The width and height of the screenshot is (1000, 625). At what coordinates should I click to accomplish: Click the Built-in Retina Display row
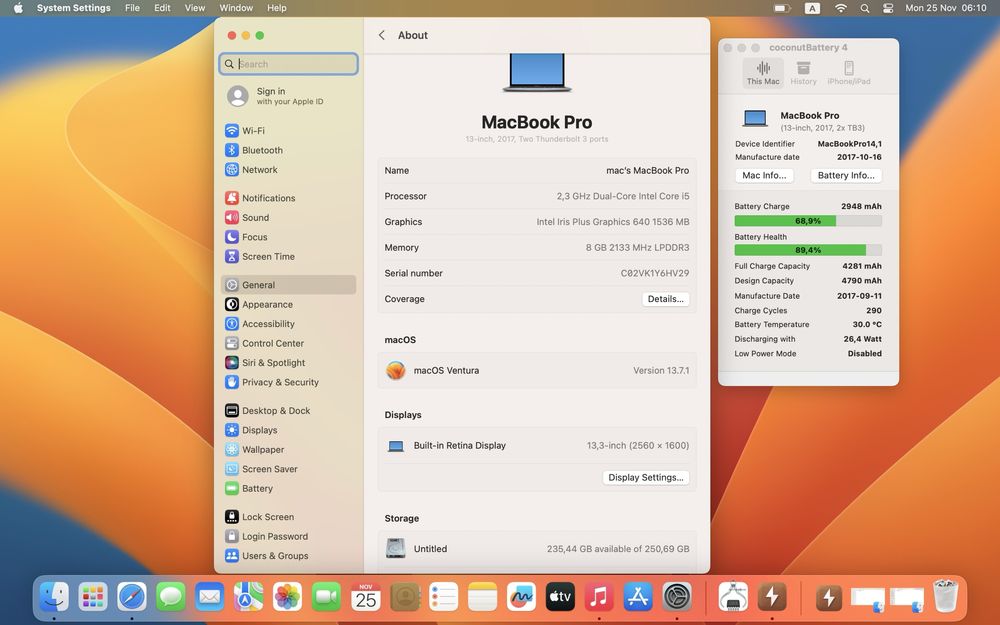(537, 446)
